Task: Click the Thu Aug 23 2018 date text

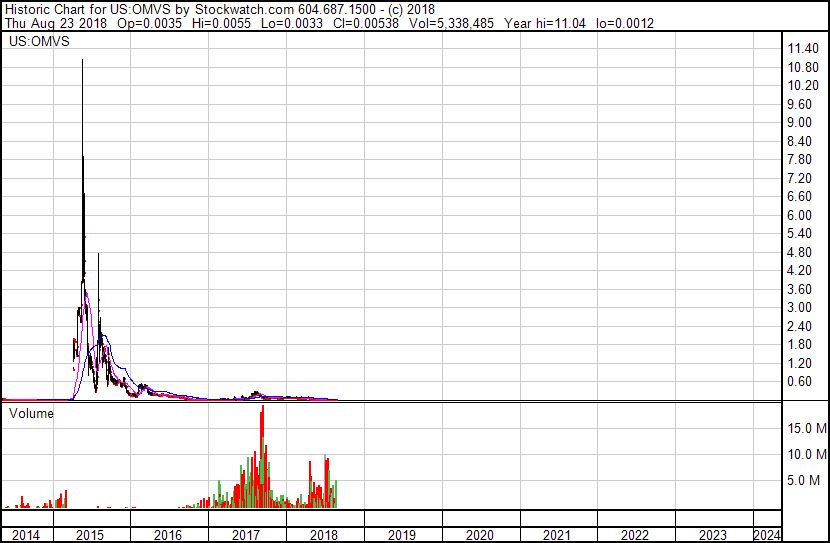Action: tap(46, 23)
